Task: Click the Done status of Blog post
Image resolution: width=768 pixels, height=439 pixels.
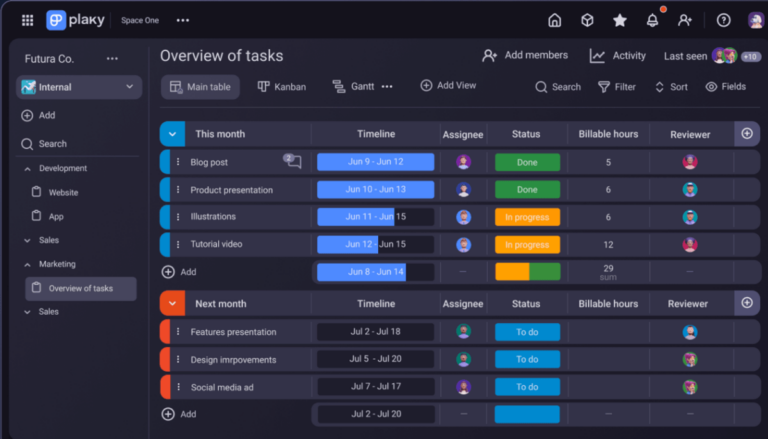Action: click(527, 162)
